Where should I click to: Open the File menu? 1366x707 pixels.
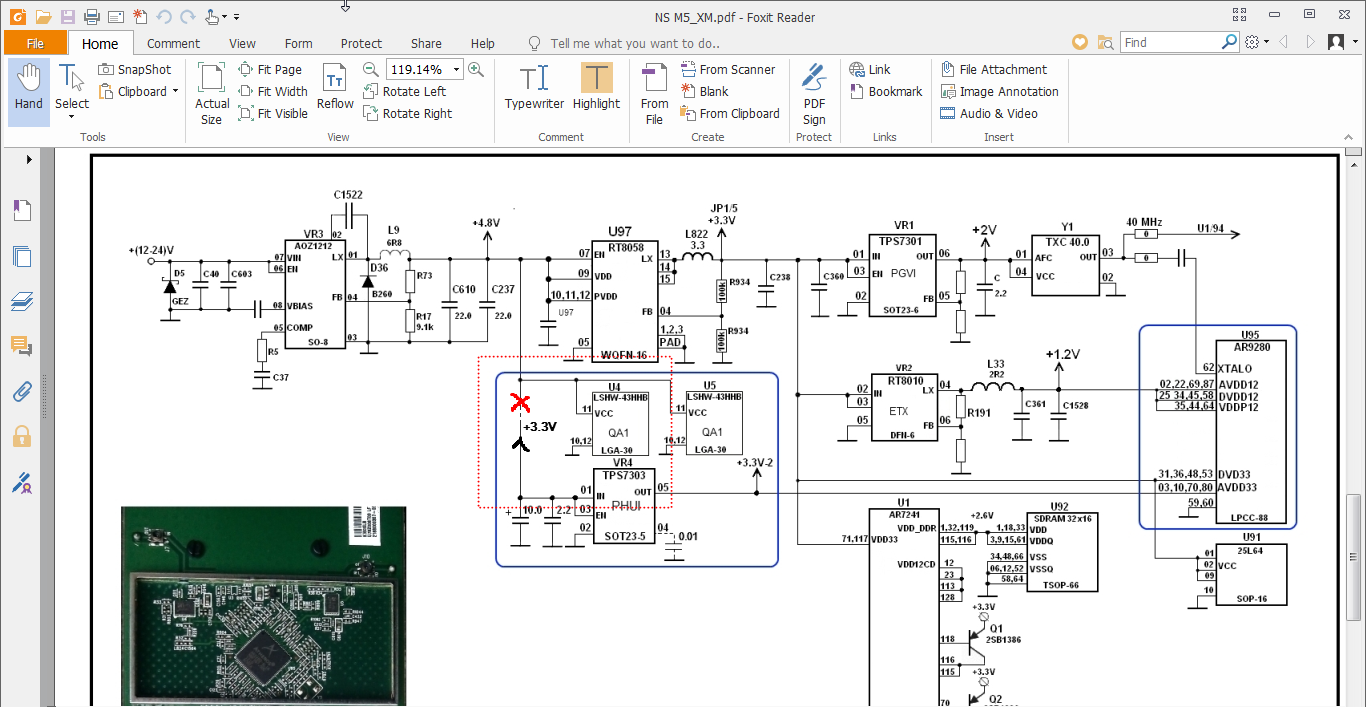(x=35, y=43)
